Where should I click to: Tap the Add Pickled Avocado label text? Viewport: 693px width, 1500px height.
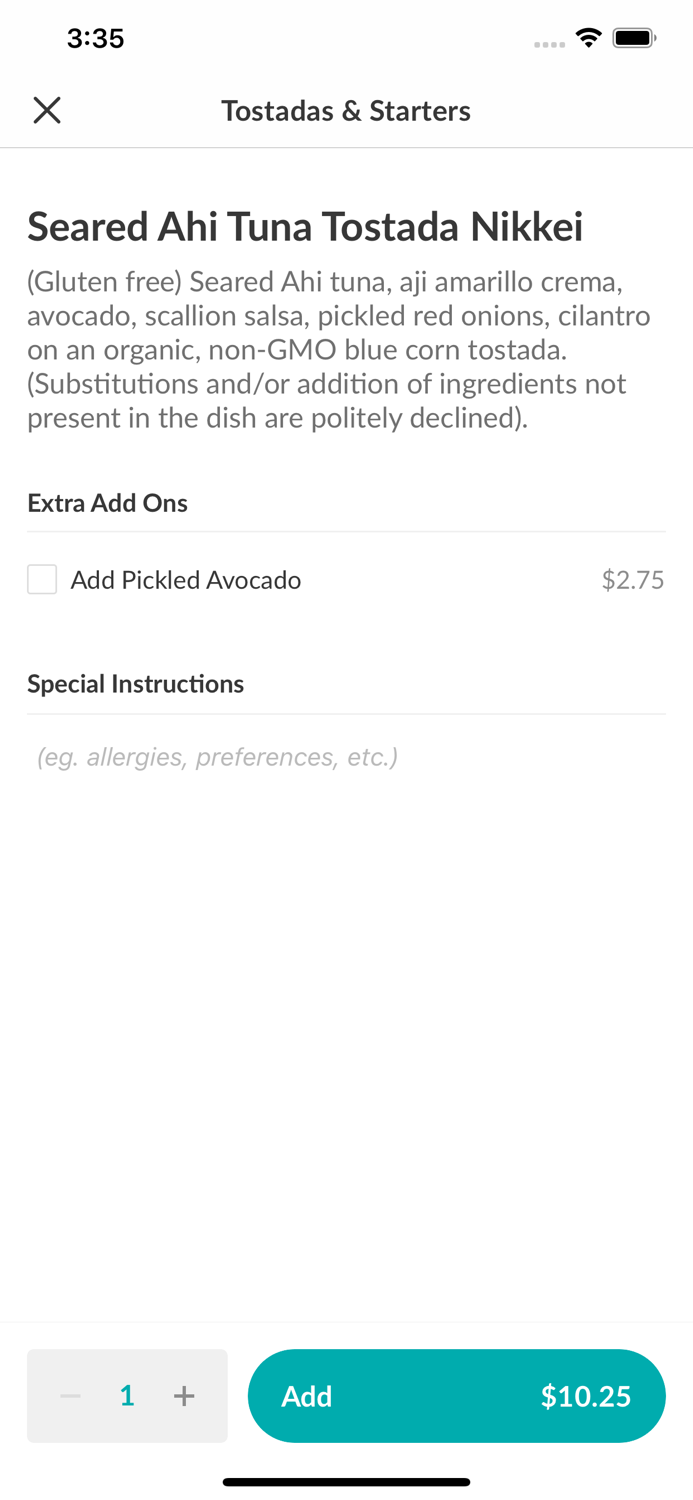186,580
